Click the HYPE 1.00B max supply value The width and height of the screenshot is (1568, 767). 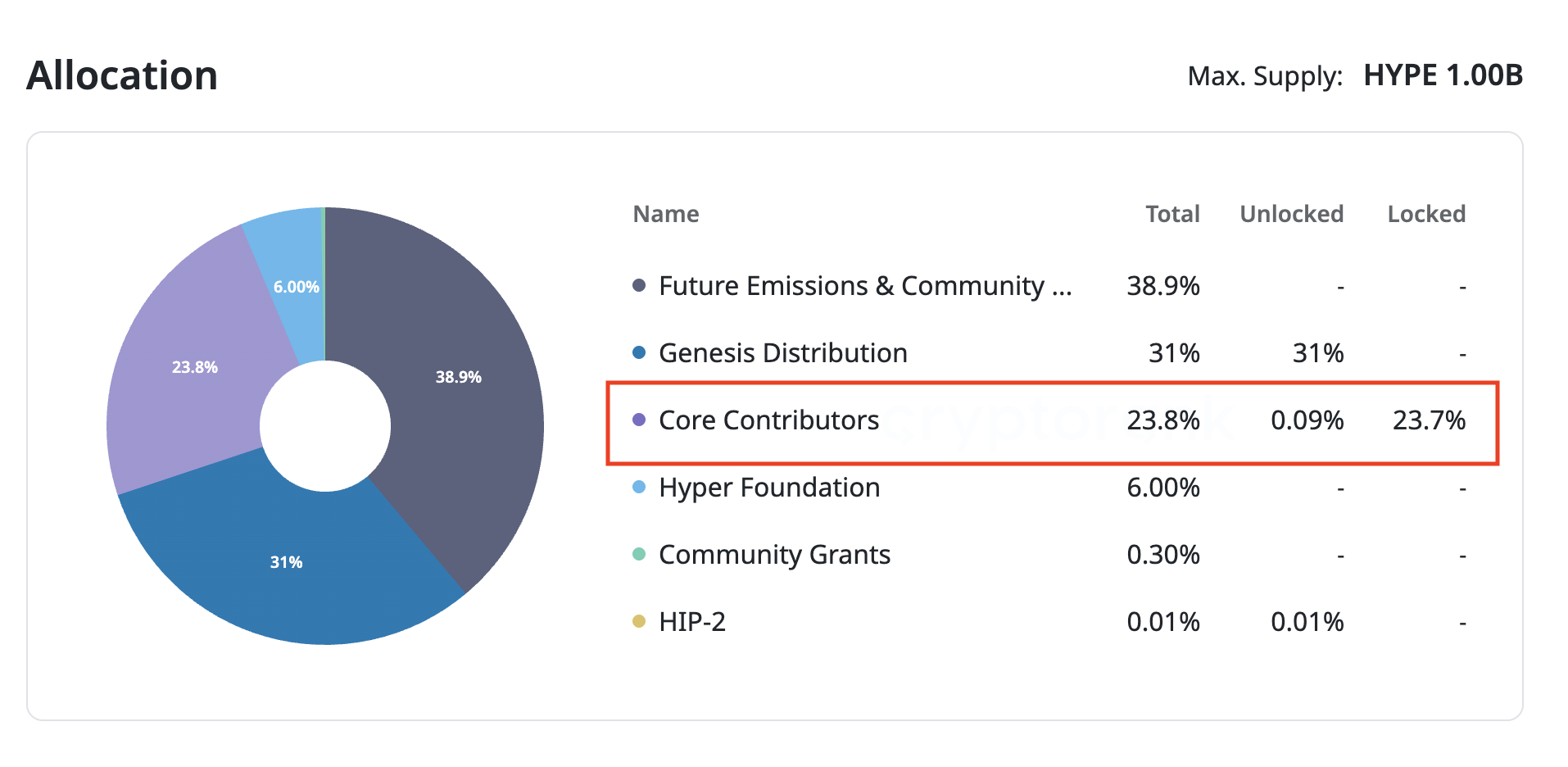1443,75
